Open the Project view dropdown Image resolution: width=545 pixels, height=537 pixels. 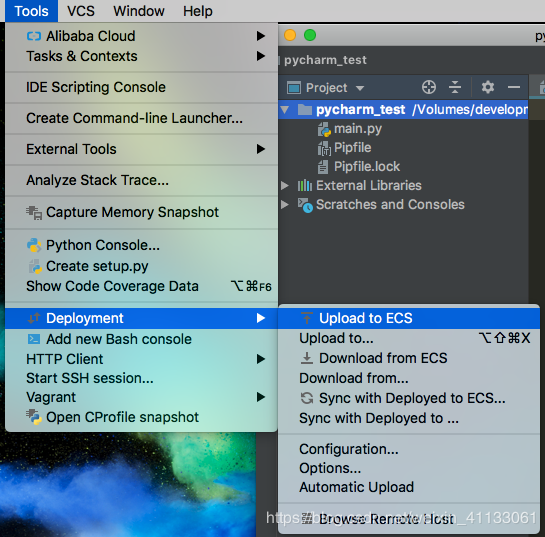326,88
